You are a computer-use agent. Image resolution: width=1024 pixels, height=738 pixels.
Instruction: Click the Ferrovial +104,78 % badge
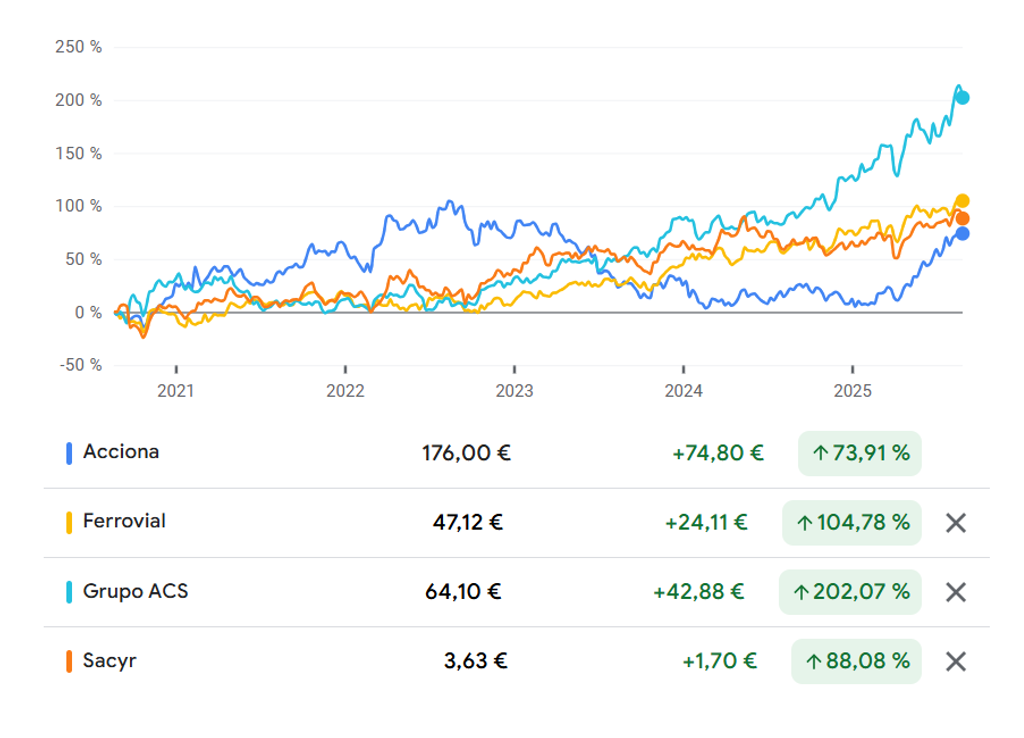pyautogui.click(x=850, y=523)
